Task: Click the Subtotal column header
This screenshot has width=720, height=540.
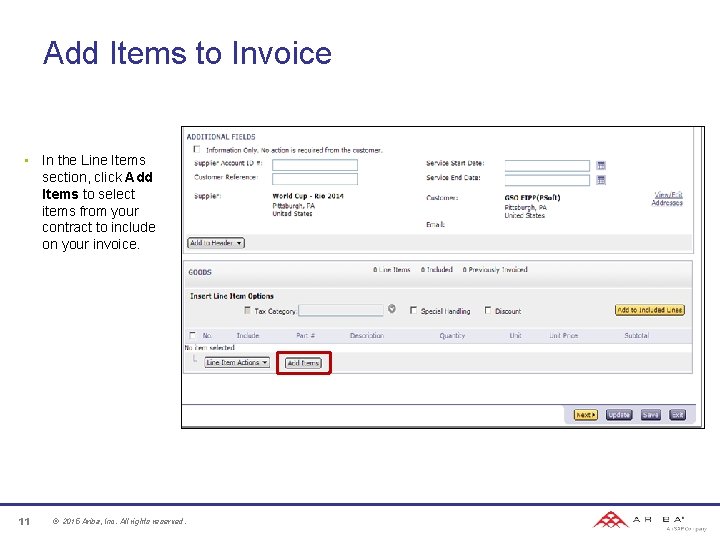Action: coord(636,336)
